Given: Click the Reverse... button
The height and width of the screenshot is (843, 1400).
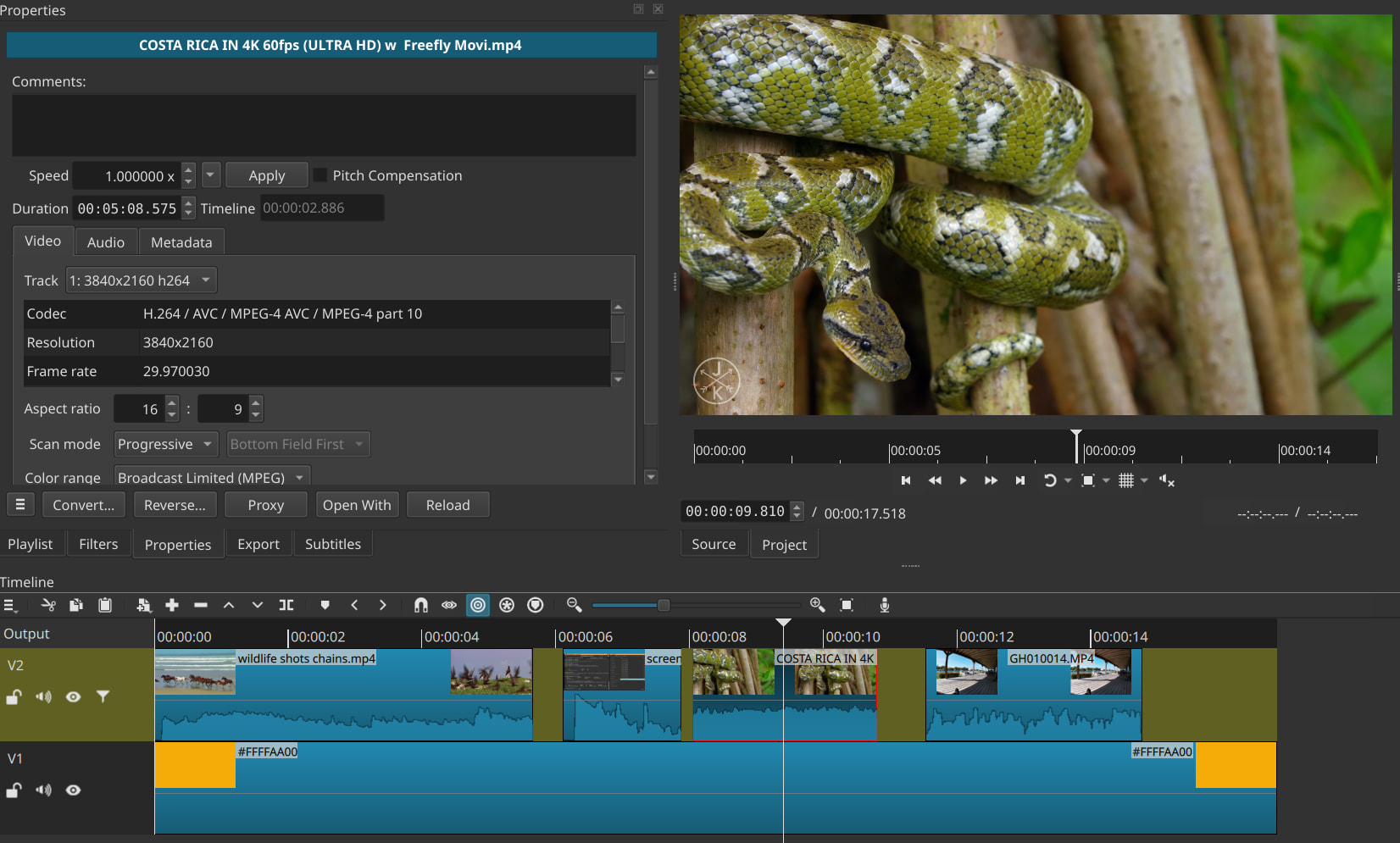Looking at the screenshot, I should (x=175, y=505).
